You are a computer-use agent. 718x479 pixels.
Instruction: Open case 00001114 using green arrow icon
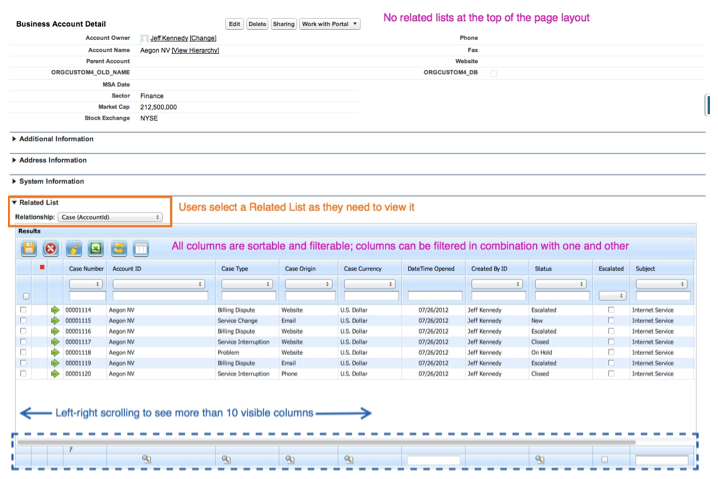(55, 311)
